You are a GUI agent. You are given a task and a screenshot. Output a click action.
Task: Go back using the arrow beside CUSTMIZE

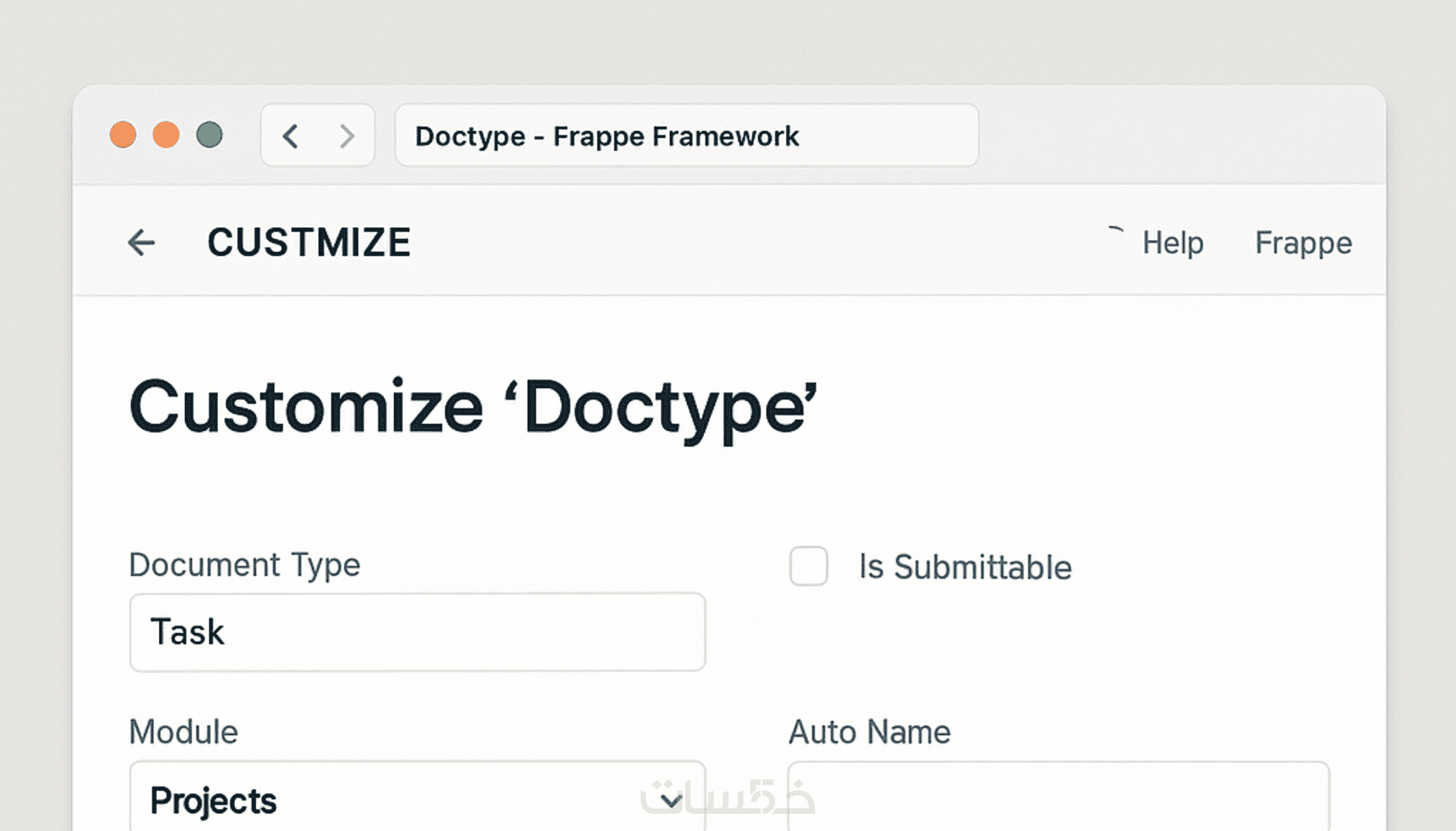coord(141,243)
